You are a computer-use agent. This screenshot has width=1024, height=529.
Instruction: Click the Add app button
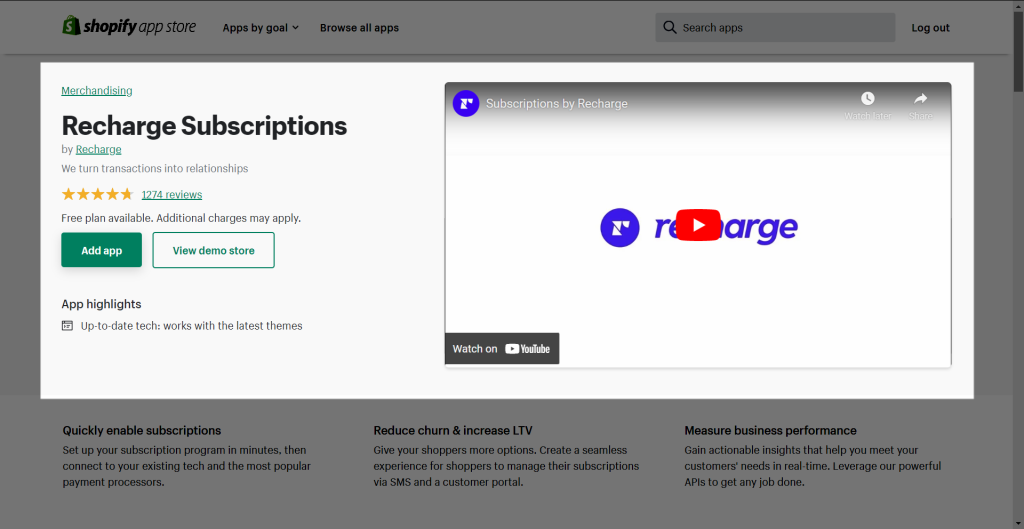[x=101, y=250]
